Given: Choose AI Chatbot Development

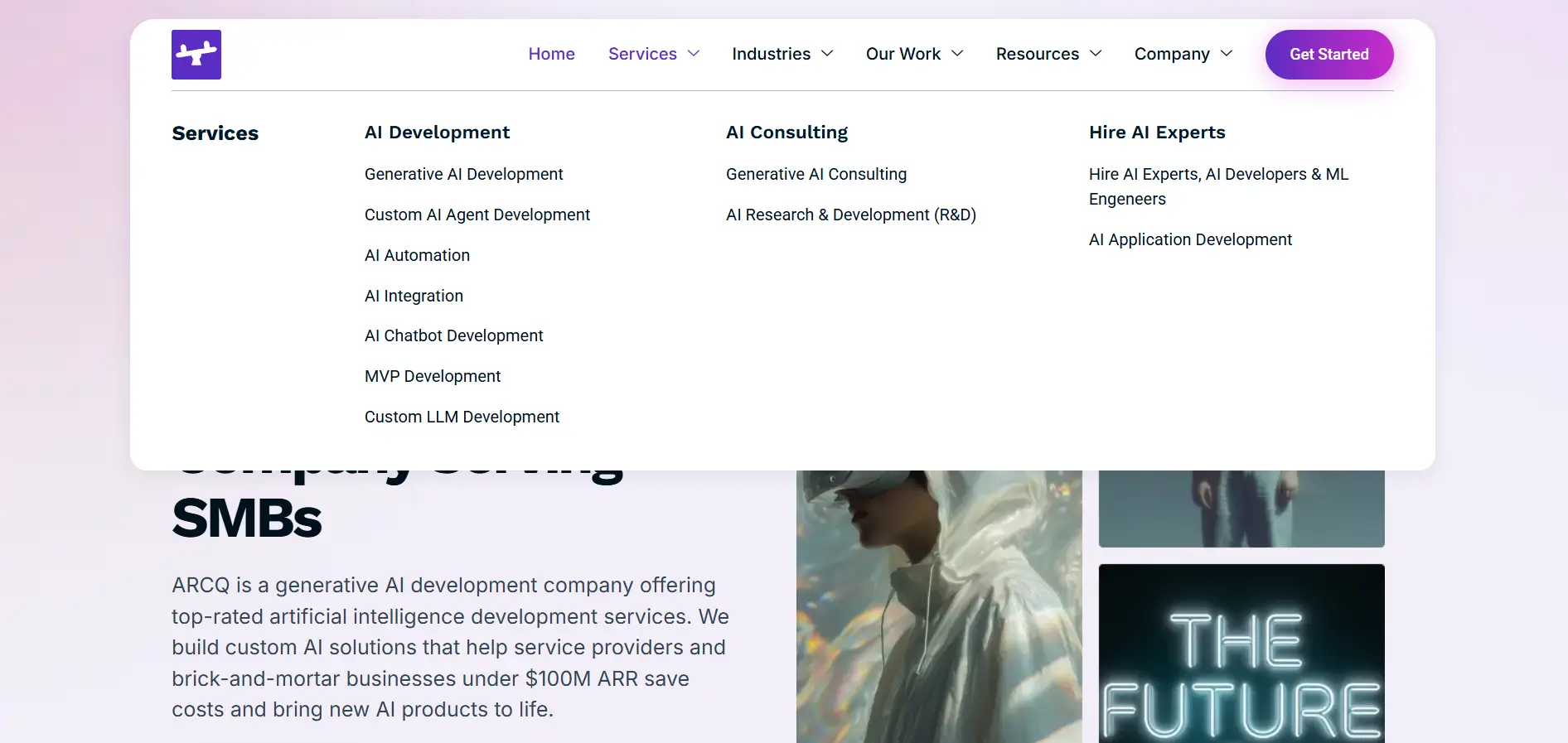Looking at the screenshot, I should [x=454, y=335].
